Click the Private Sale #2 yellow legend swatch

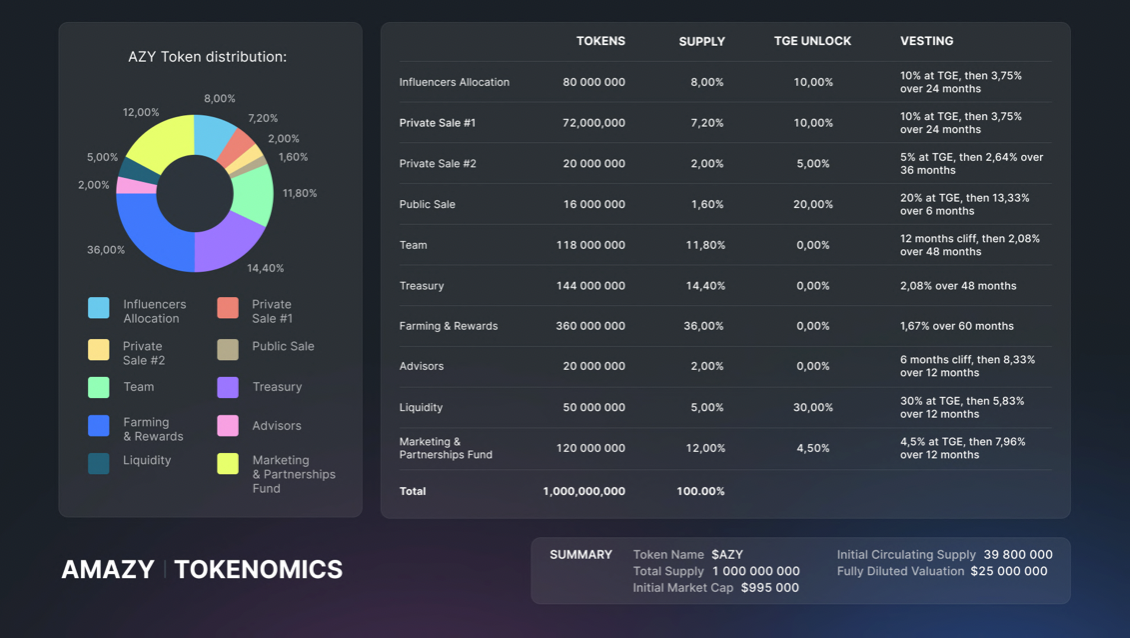coord(98,349)
